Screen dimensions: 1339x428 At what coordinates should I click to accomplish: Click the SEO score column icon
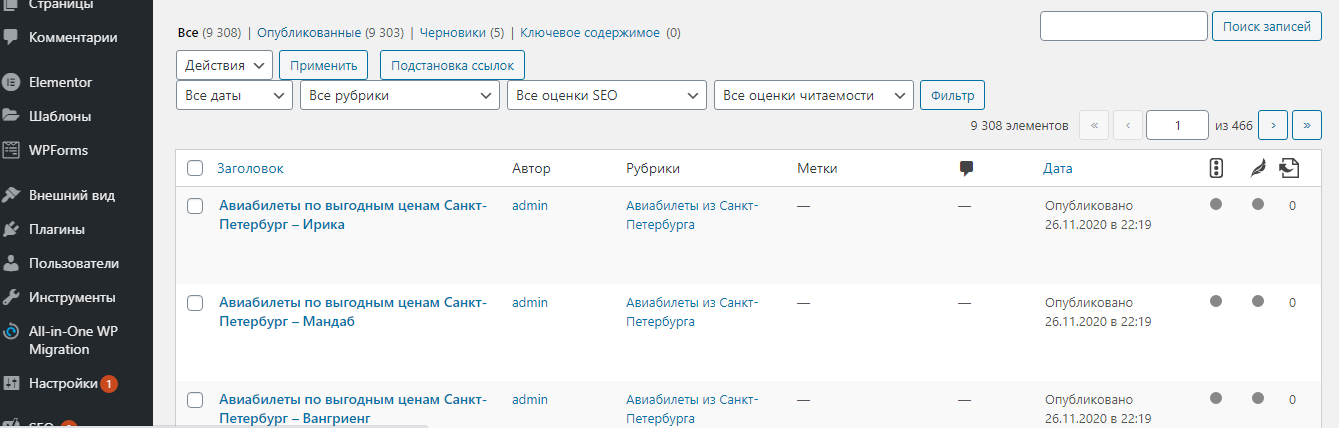1216,169
